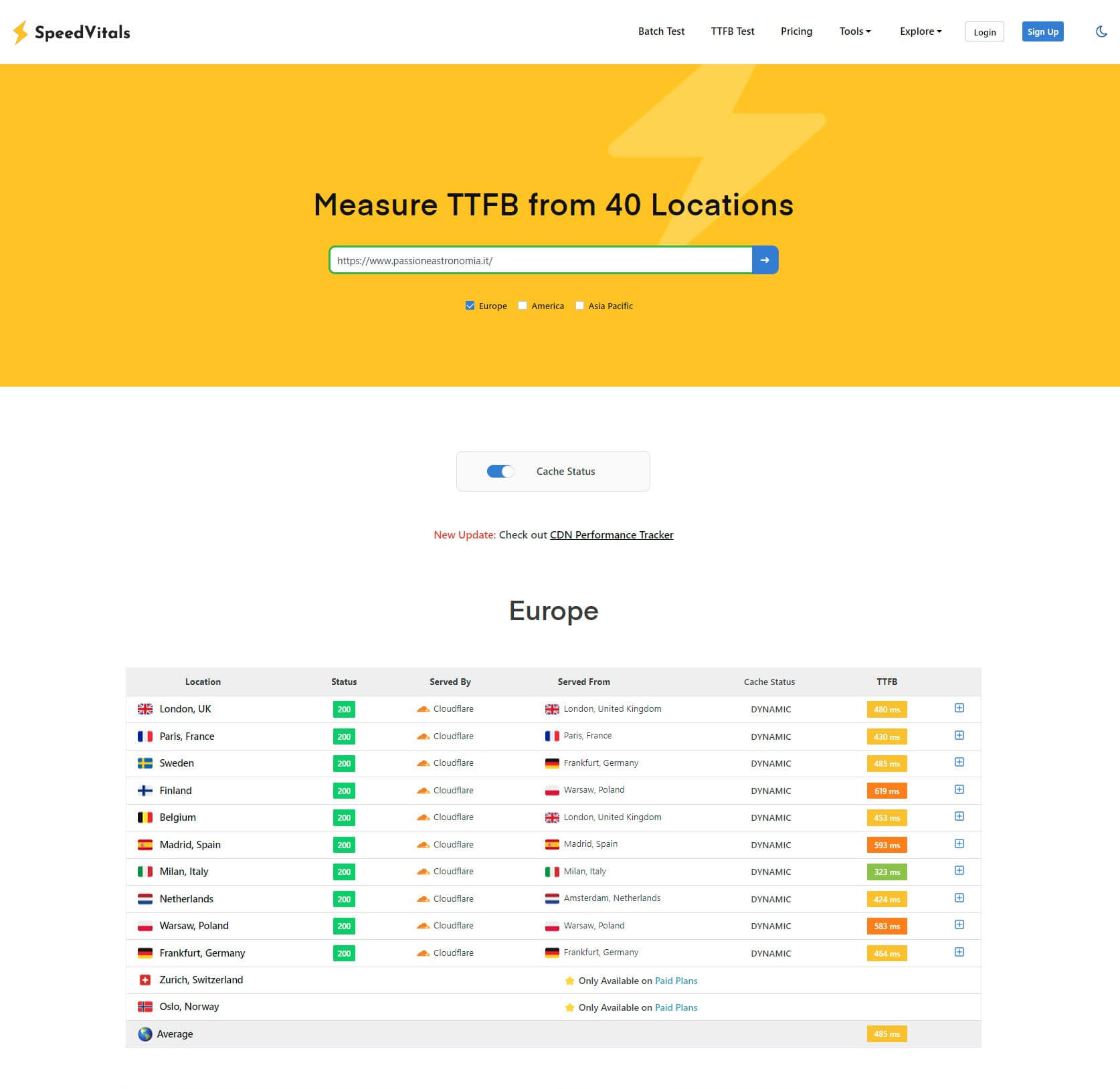Screen dimensions: 1120x1089
Task: Click Amsterdam, Netherlands served-from text
Action: (612, 898)
